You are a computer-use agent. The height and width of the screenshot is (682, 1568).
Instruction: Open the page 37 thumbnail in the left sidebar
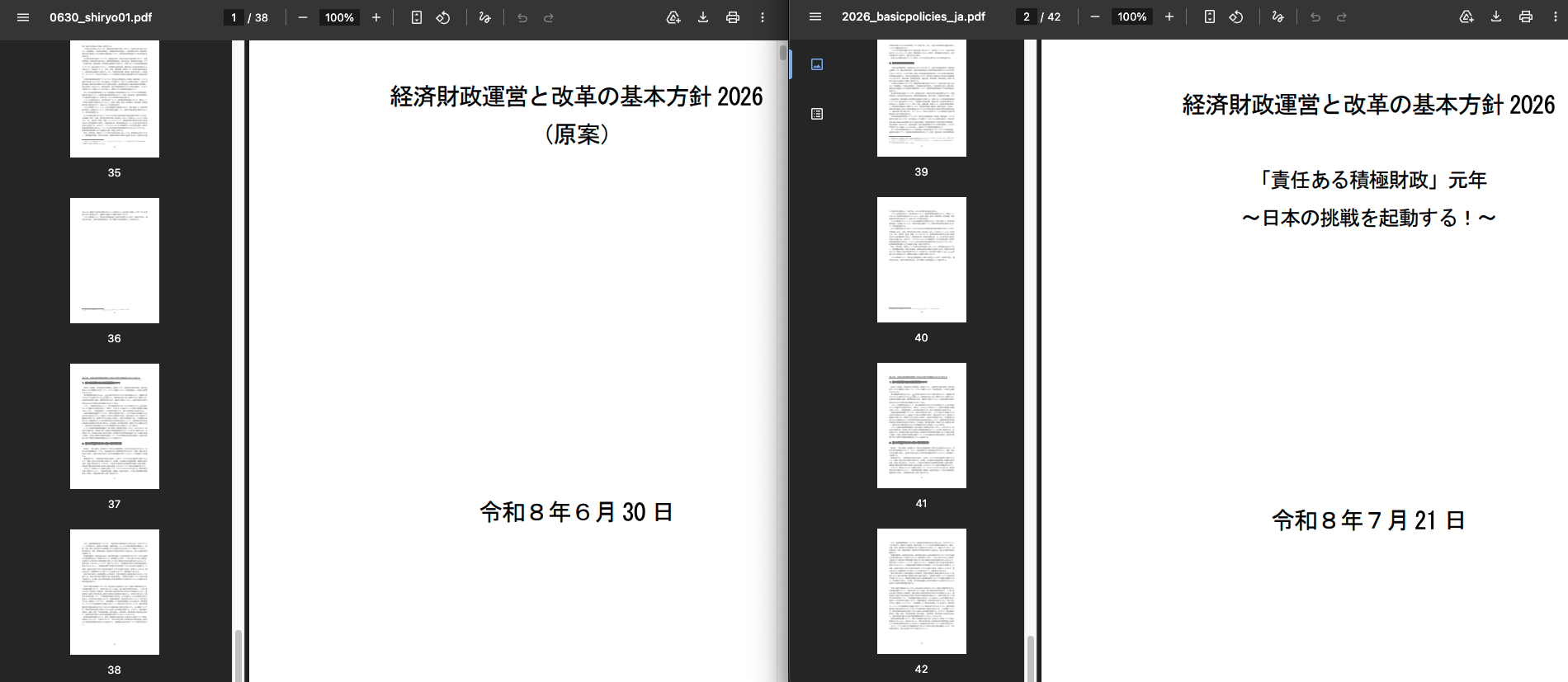(x=115, y=426)
